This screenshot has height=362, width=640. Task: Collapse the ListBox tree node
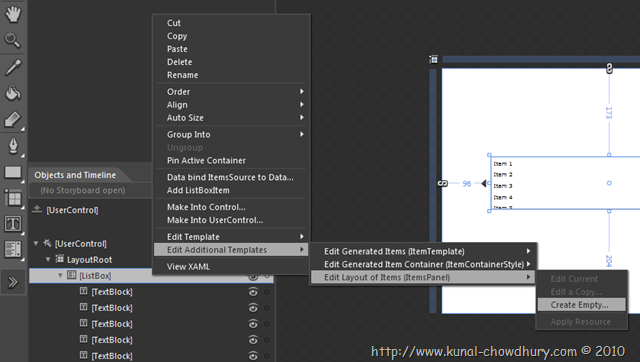coord(60,275)
